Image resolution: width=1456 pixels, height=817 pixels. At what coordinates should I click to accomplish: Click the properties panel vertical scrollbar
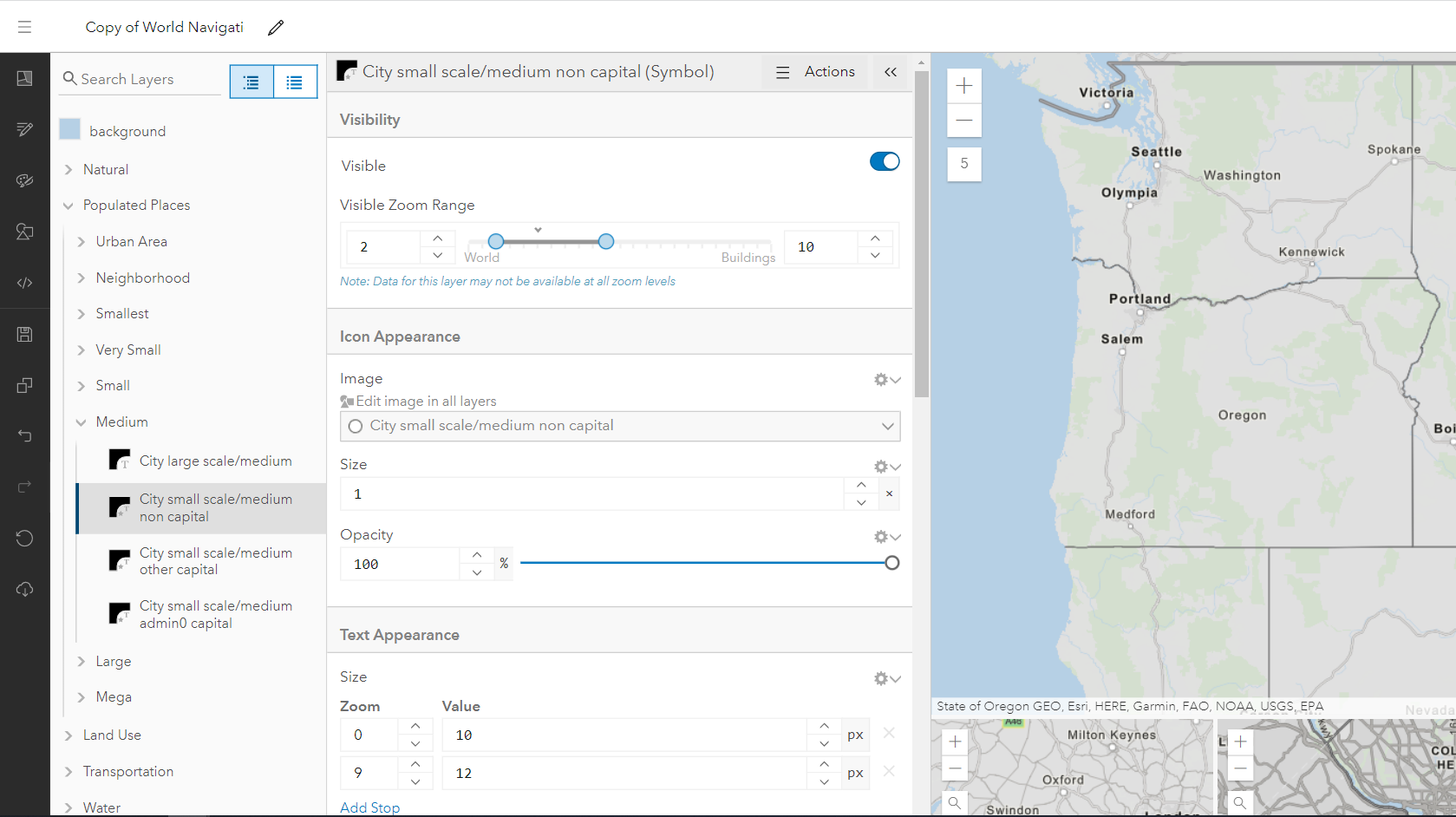point(922,234)
